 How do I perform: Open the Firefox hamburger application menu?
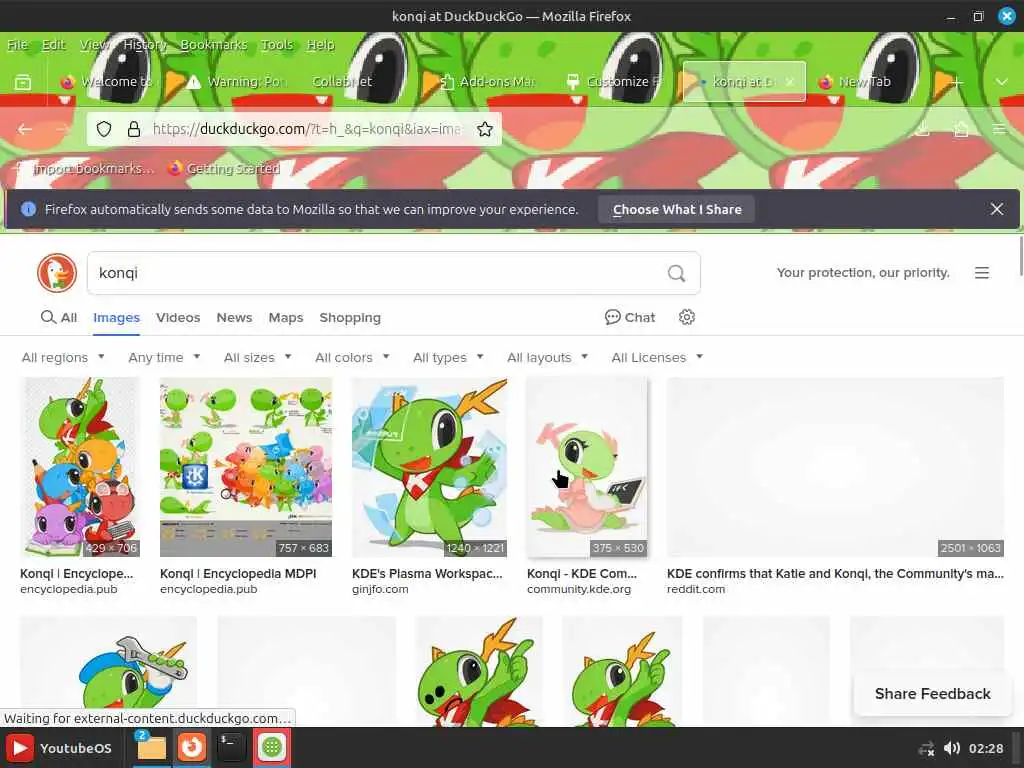[x=999, y=129]
